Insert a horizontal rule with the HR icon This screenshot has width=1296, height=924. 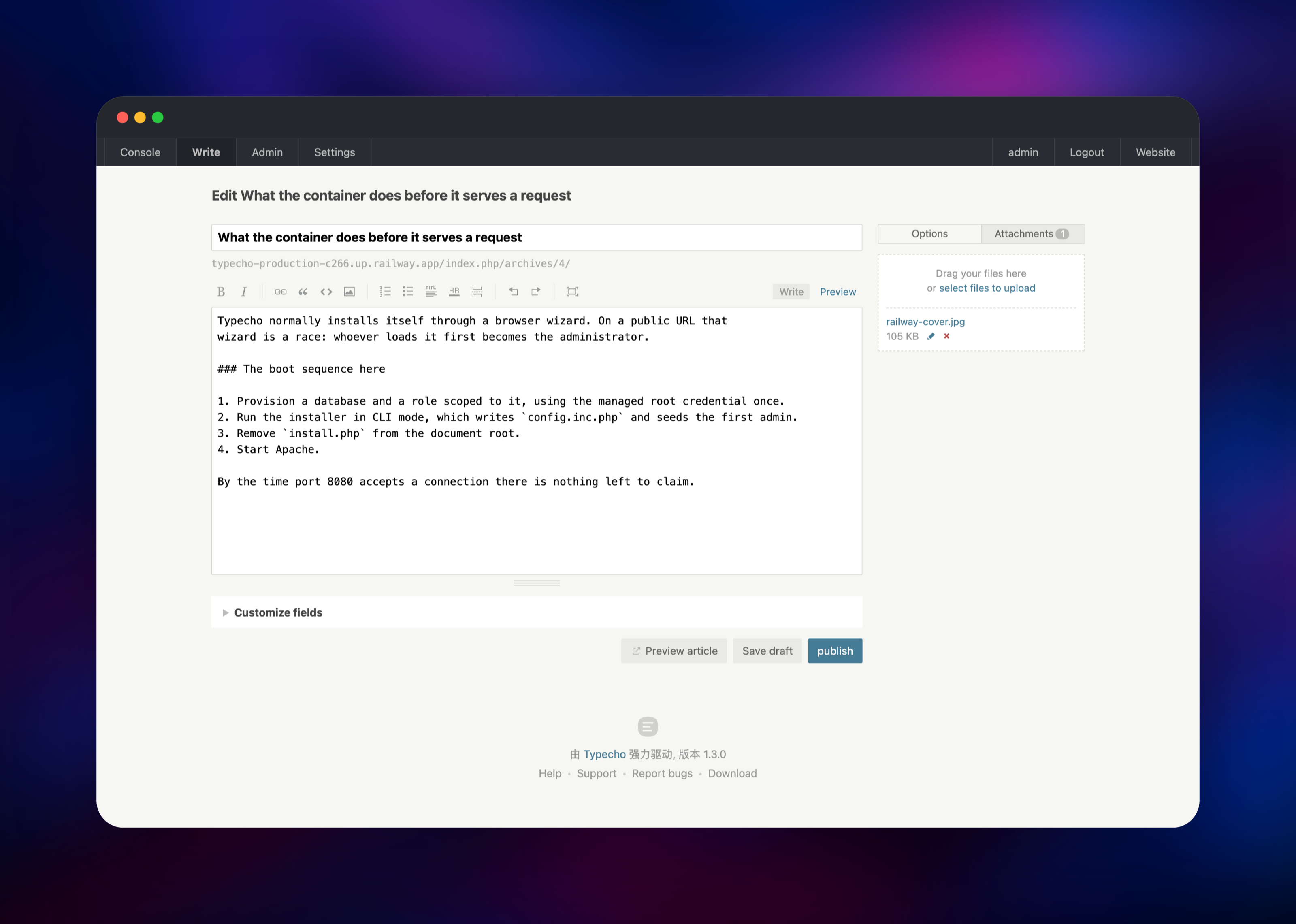coord(454,291)
